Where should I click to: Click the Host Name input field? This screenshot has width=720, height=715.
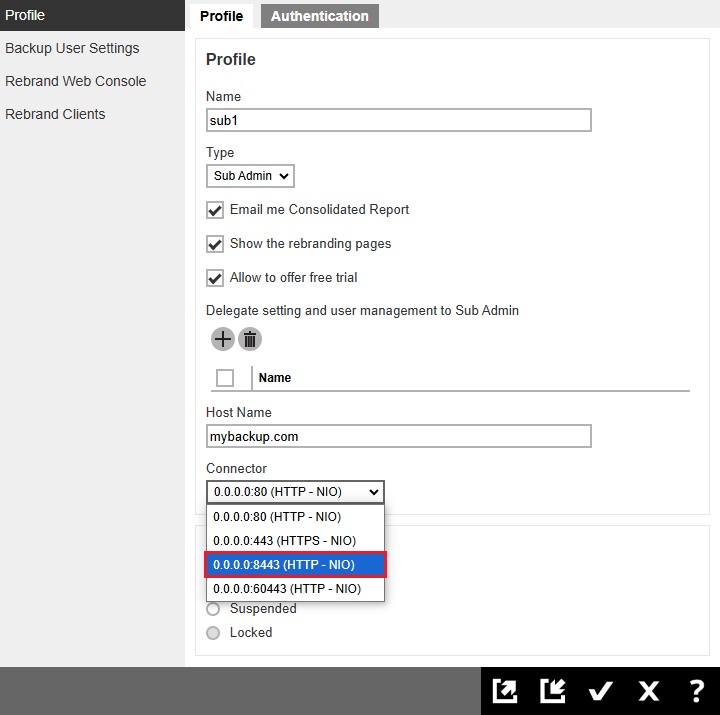(x=398, y=436)
